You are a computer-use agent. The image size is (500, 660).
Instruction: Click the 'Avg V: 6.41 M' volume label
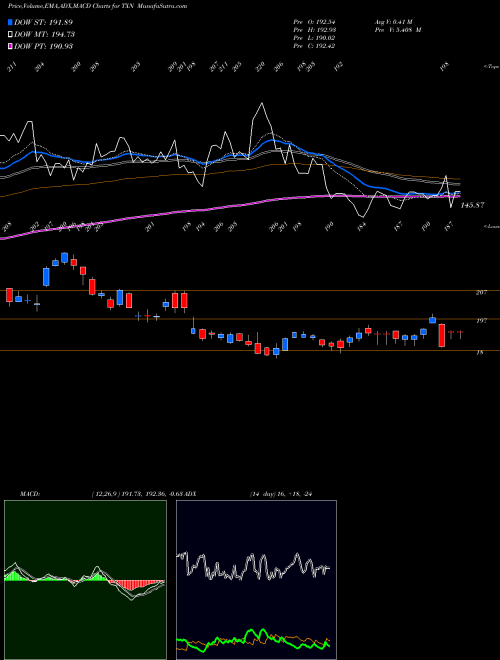(394, 22)
